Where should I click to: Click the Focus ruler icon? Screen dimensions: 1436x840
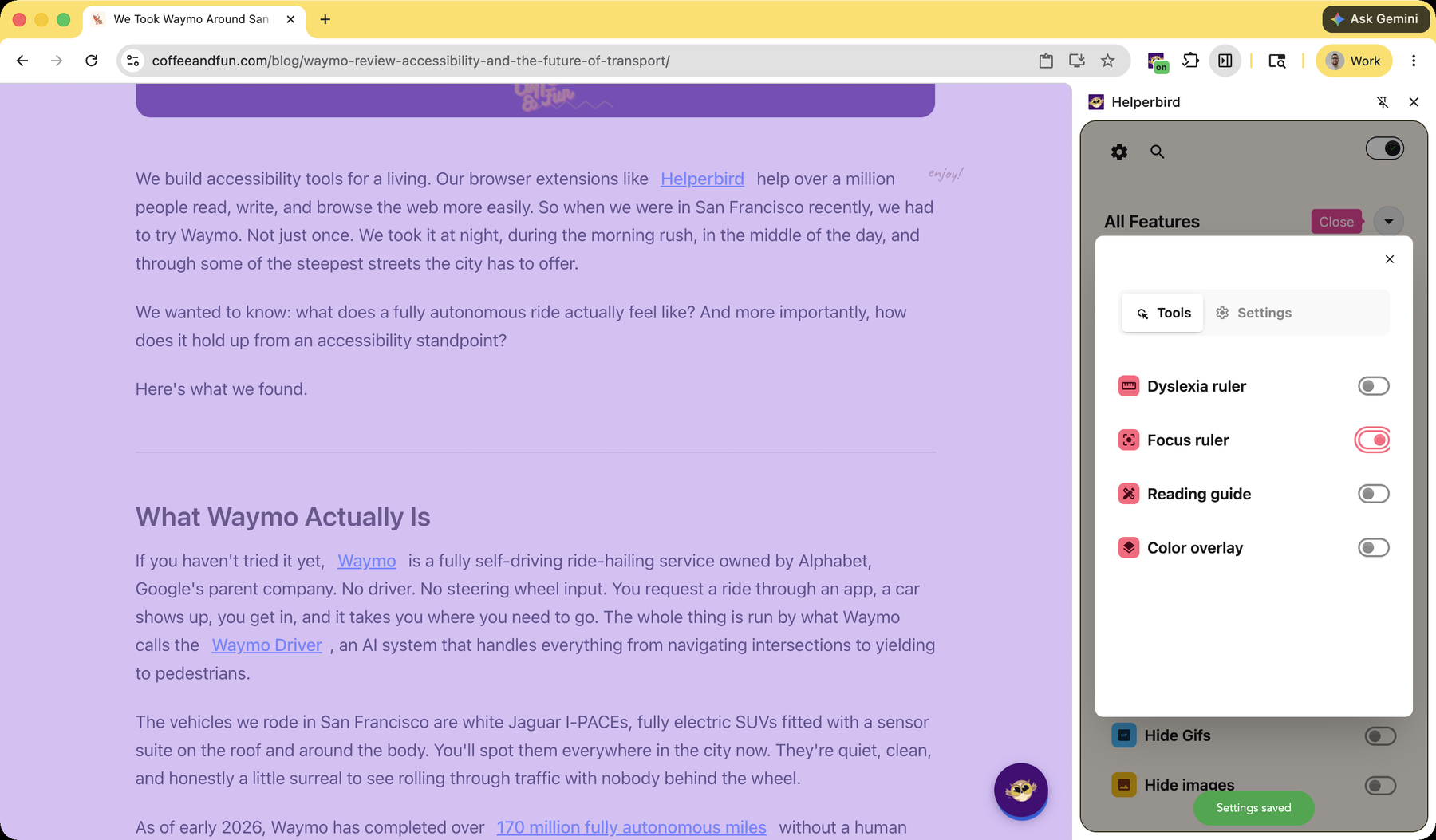pyautogui.click(x=1129, y=440)
